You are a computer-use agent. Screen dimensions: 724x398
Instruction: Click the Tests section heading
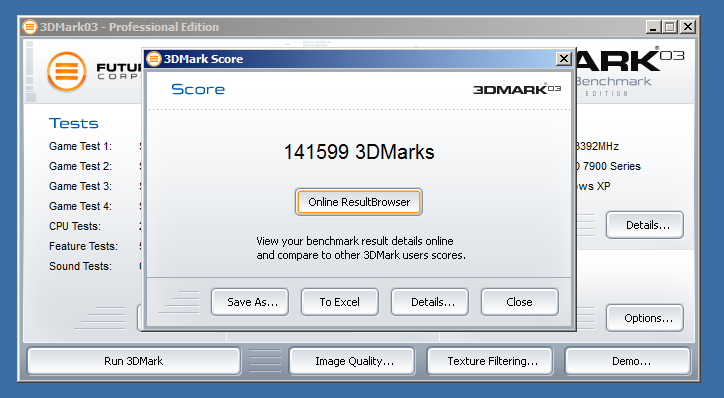(74, 123)
